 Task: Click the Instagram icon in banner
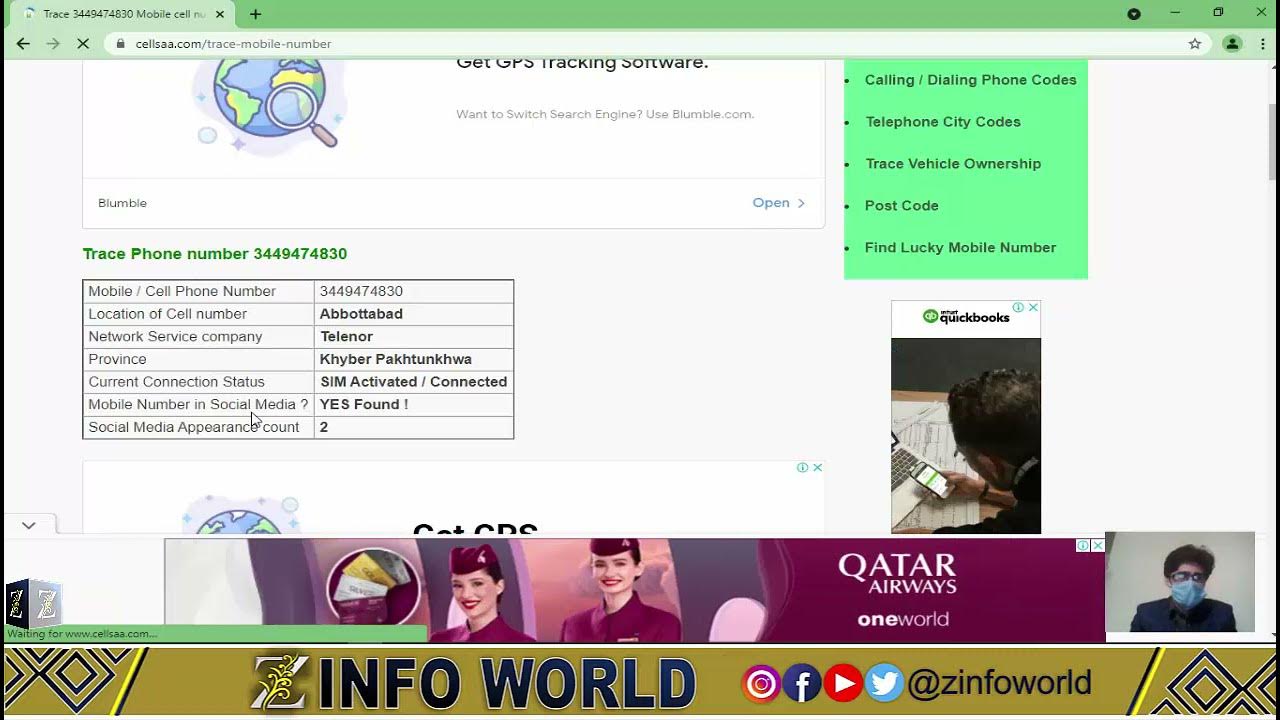(x=761, y=684)
